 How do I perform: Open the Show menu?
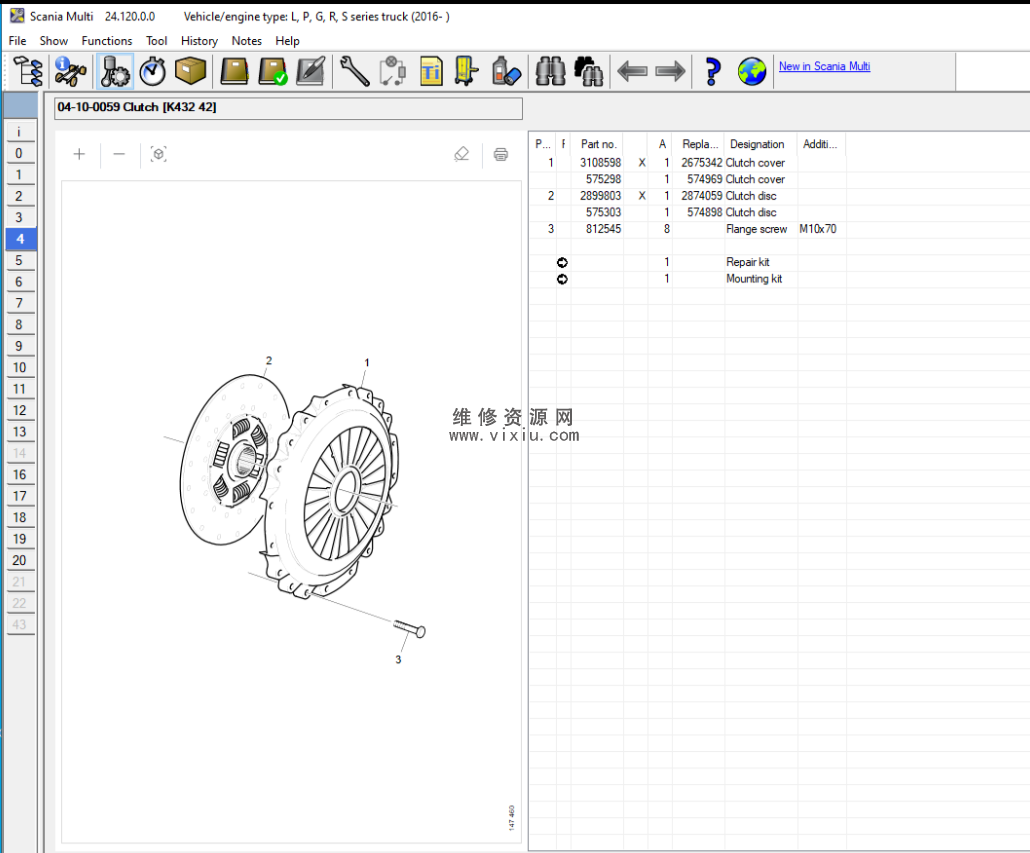(x=54, y=41)
